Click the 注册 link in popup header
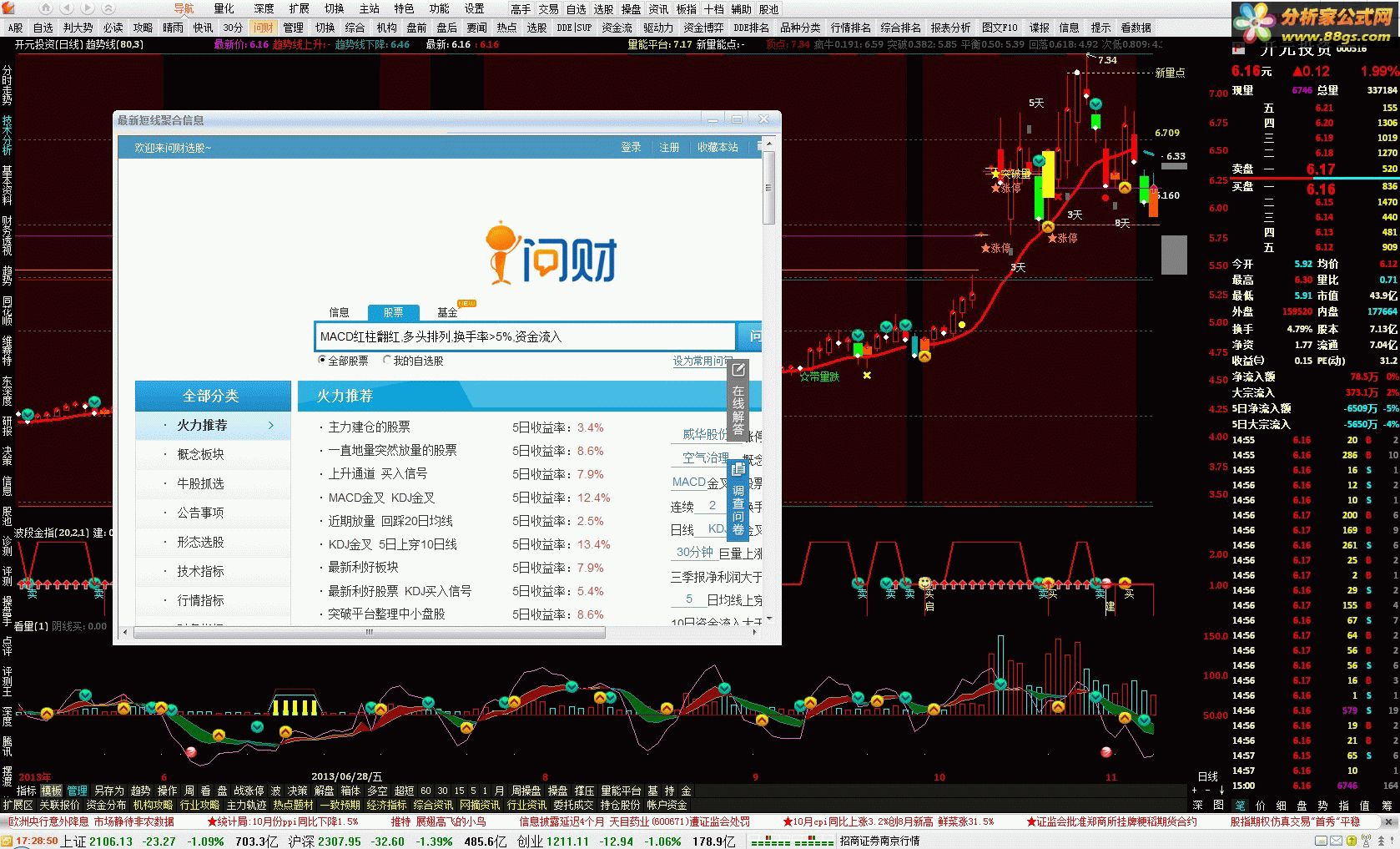The image size is (1400, 849). [669, 147]
